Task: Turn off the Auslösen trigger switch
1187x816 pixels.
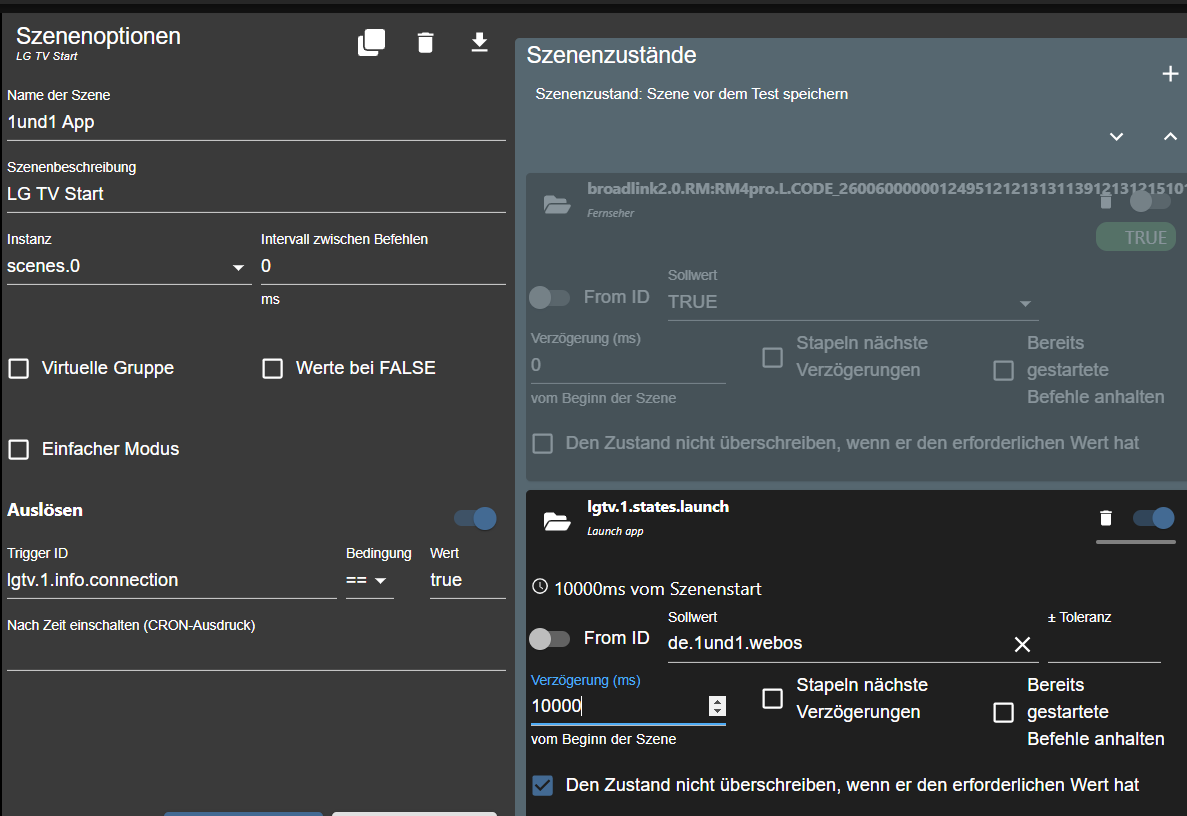Action: pyautogui.click(x=476, y=518)
